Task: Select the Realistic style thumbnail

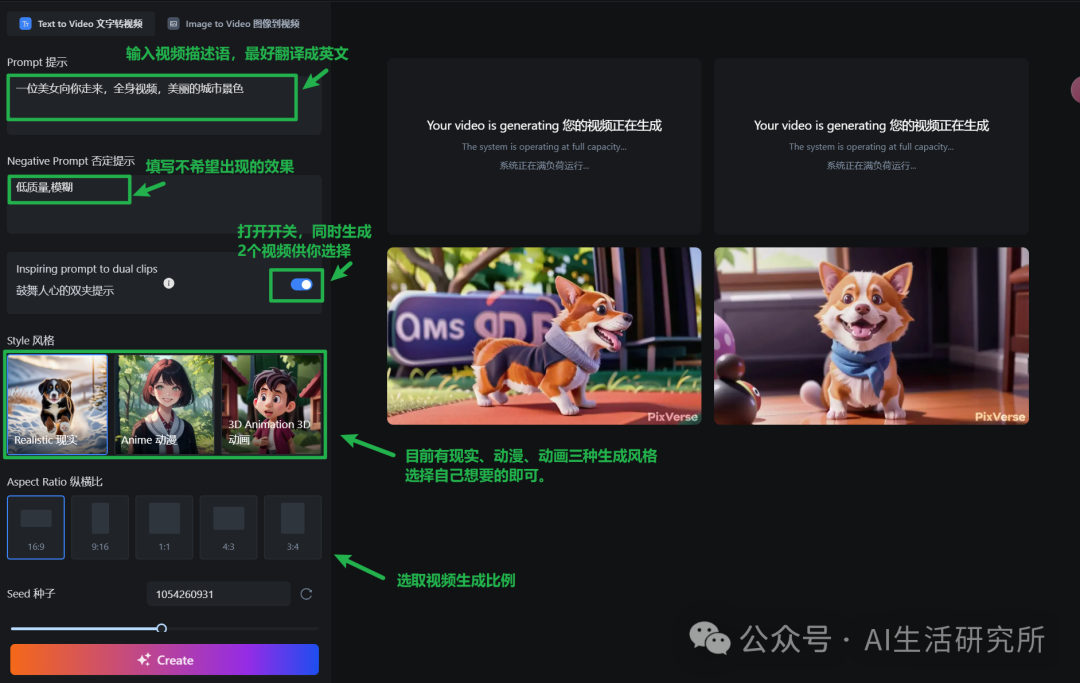Action: [57, 404]
